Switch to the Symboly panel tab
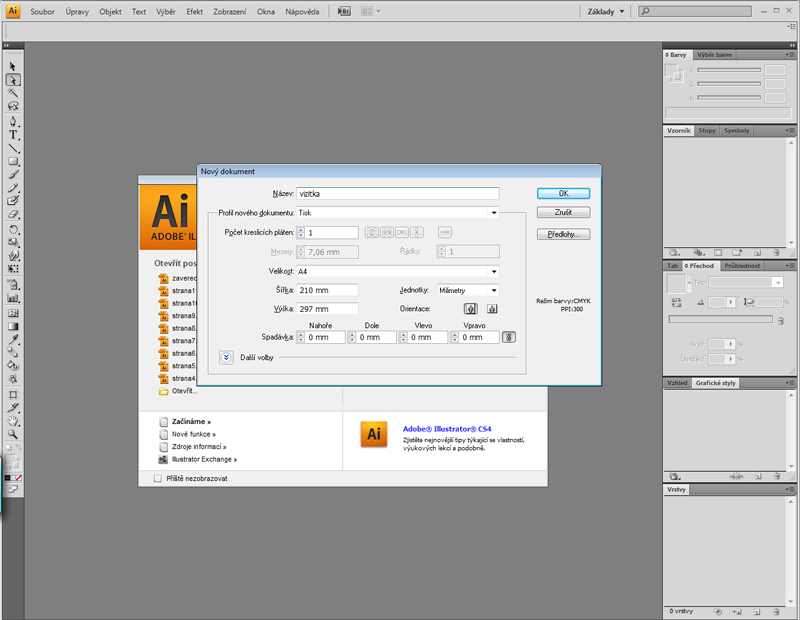 (737, 131)
